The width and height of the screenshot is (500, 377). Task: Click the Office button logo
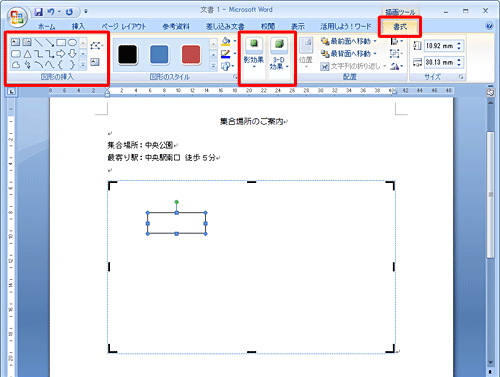click(17, 17)
